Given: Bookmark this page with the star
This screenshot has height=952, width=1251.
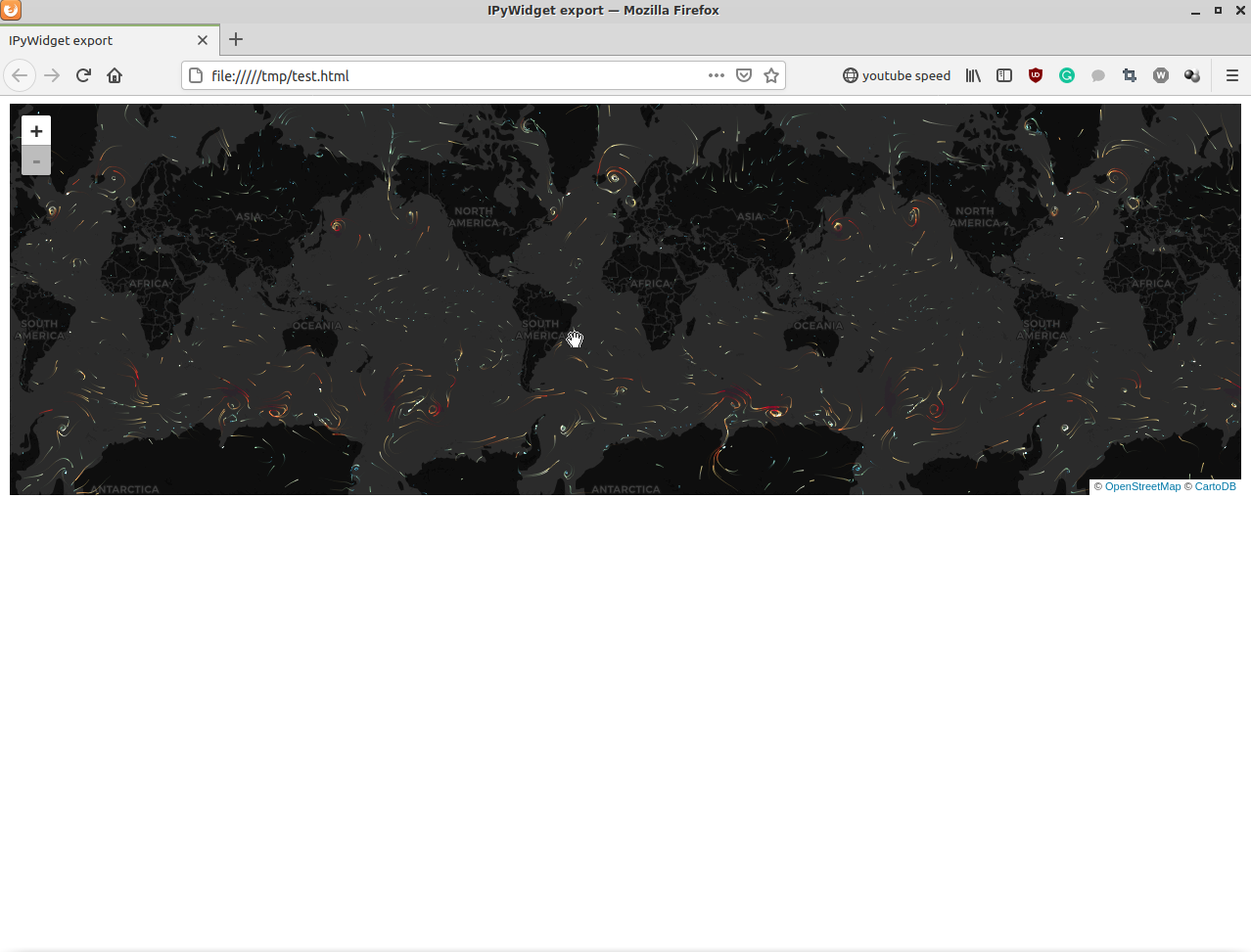Looking at the screenshot, I should [x=771, y=75].
